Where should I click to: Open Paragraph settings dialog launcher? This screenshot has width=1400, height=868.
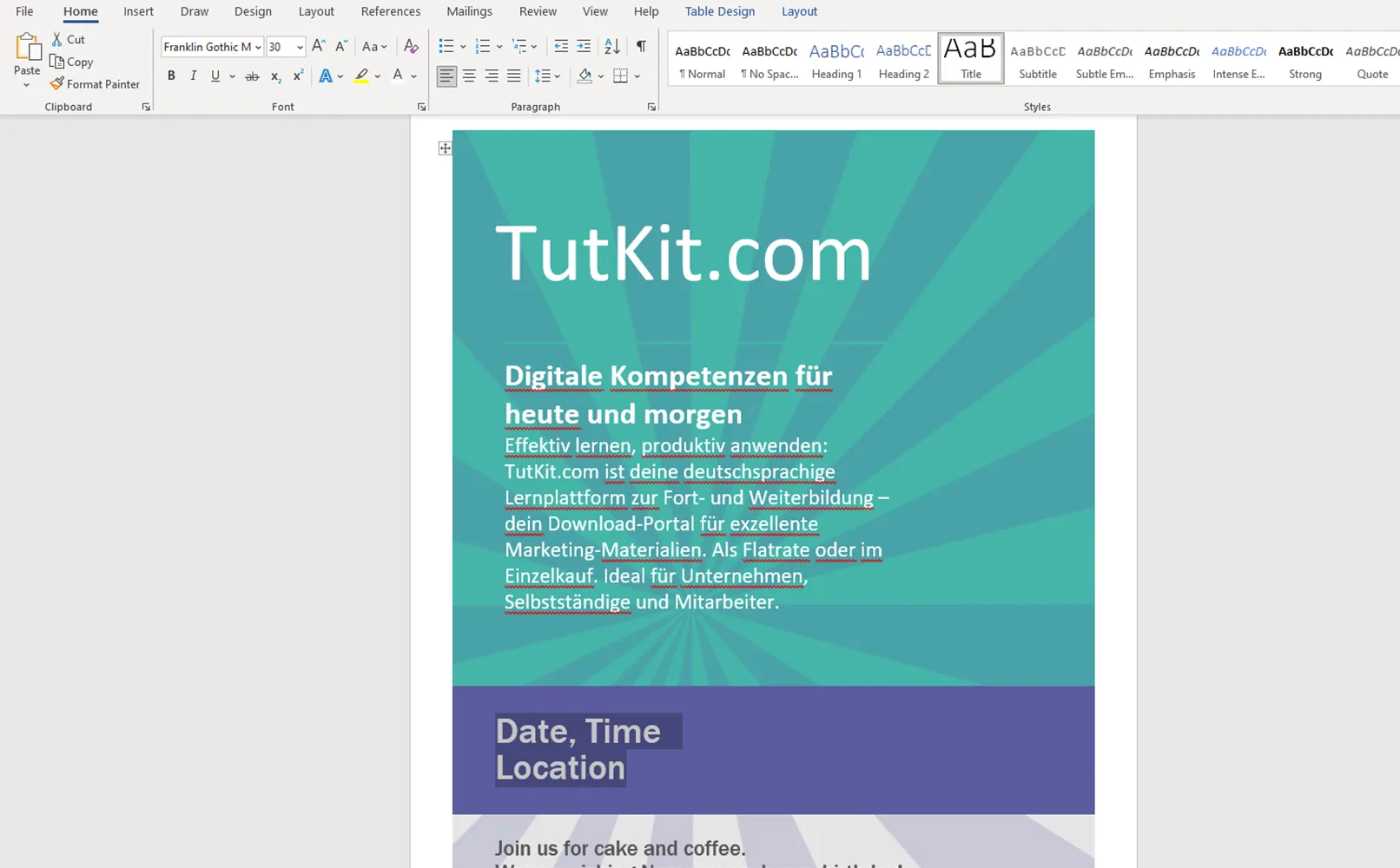(651, 107)
